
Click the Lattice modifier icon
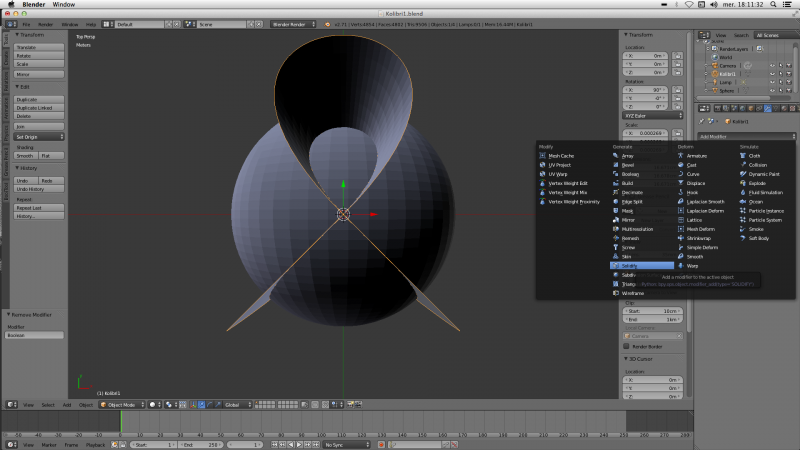(x=681, y=220)
